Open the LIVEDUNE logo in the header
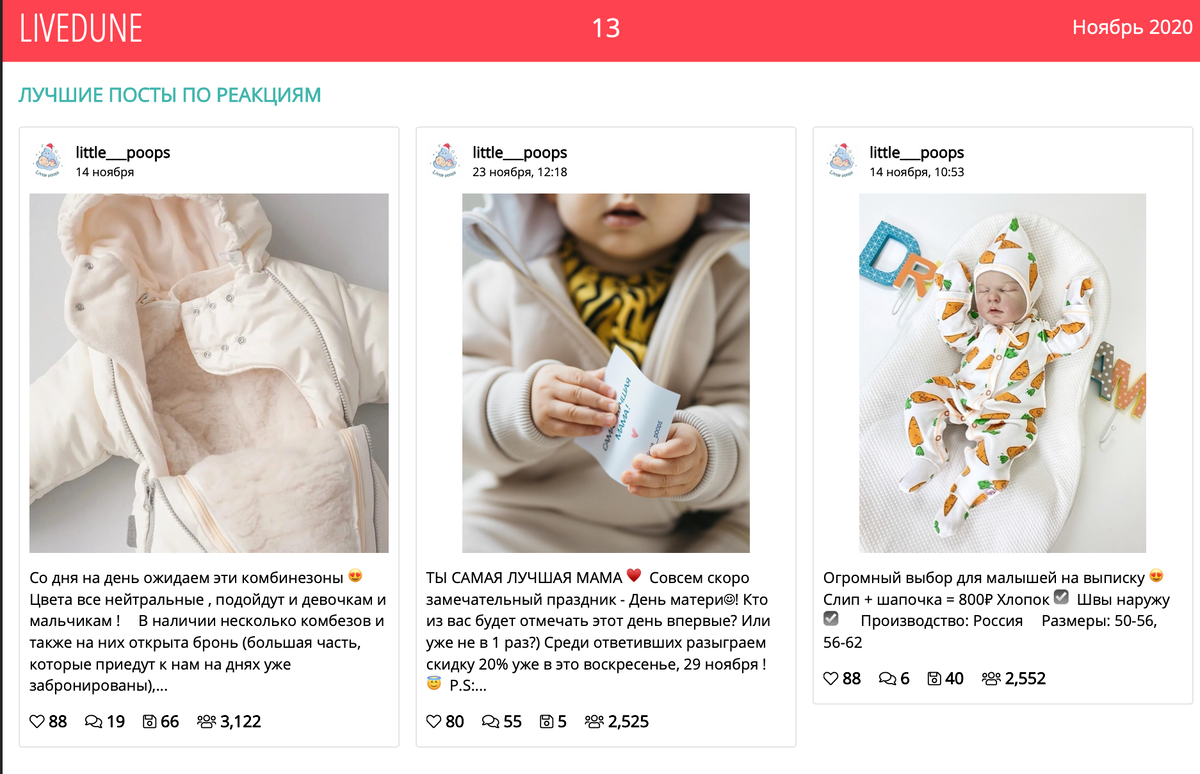 (x=81, y=28)
